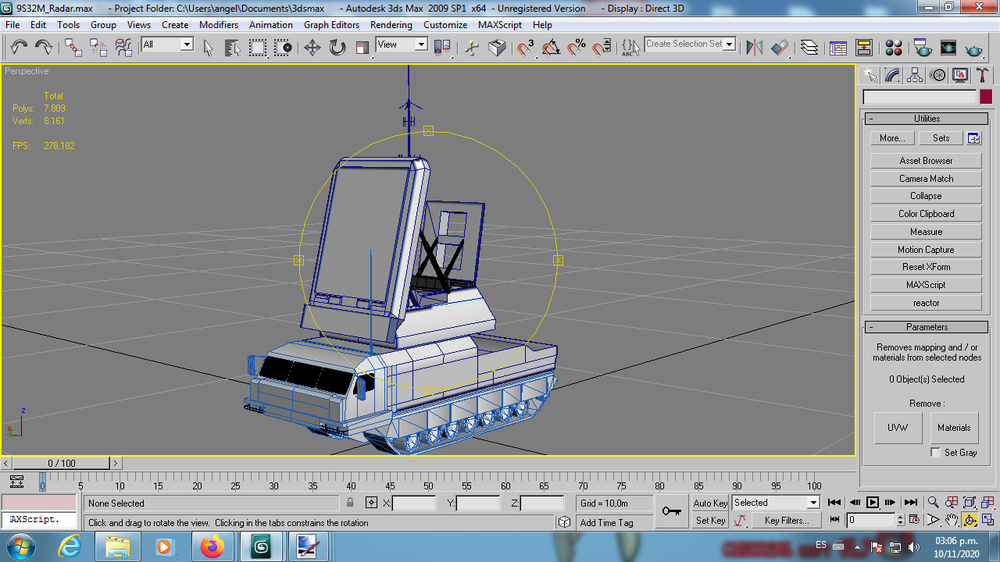
Task: Open Firefox from the Windows taskbar
Action: point(212,547)
